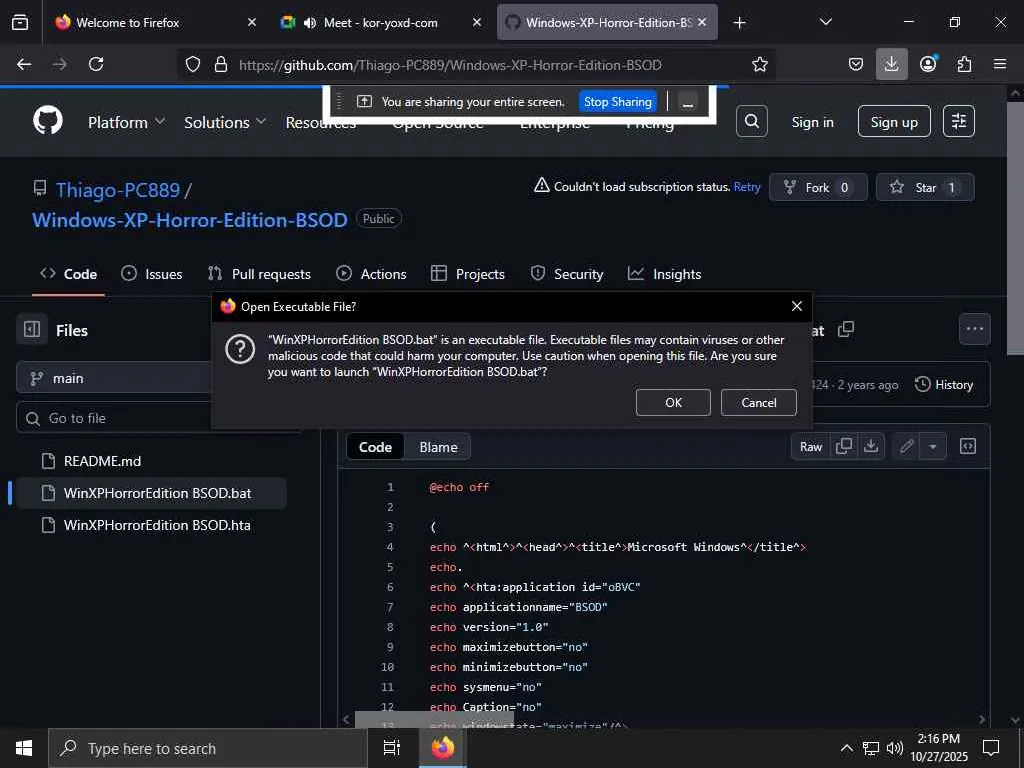Switch to Welcome to Firefox tab

pyautogui.click(x=153, y=23)
